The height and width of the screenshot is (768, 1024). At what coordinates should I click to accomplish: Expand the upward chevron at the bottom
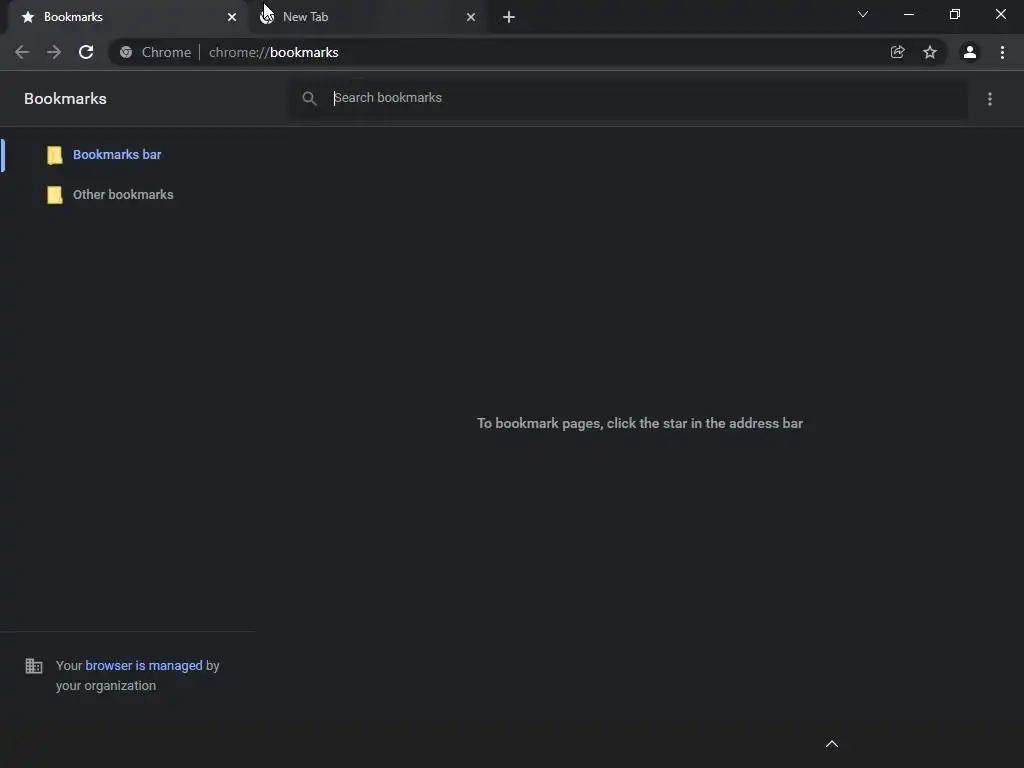(832, 744)
